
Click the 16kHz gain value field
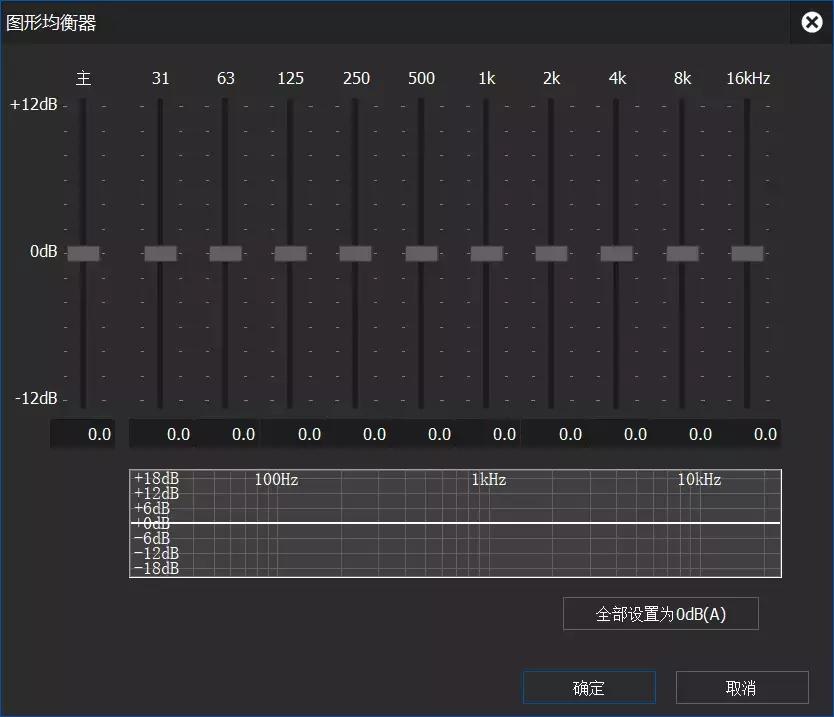point(753,434)
